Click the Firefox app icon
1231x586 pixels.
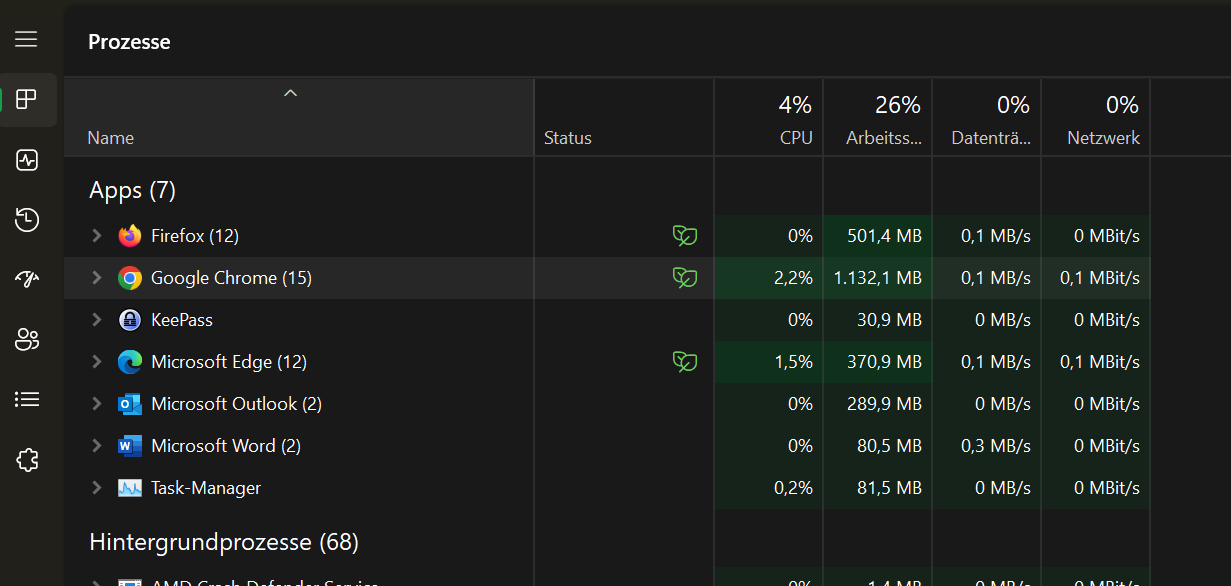130,236
